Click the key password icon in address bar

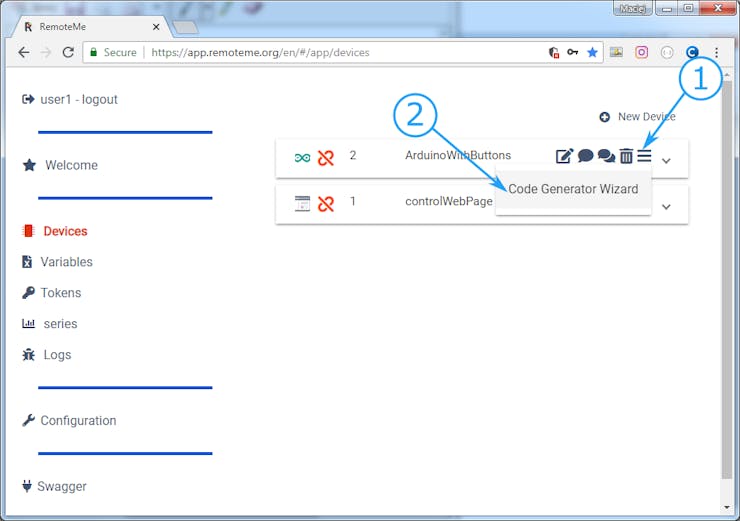572,52
